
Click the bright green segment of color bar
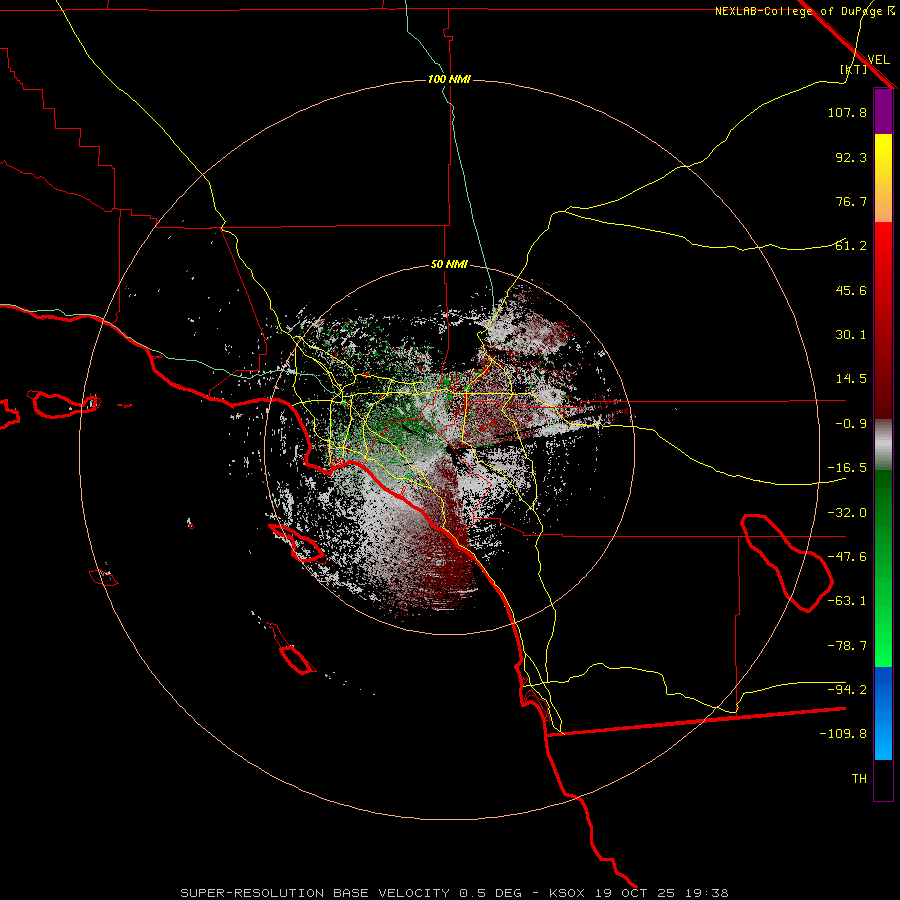883,568
